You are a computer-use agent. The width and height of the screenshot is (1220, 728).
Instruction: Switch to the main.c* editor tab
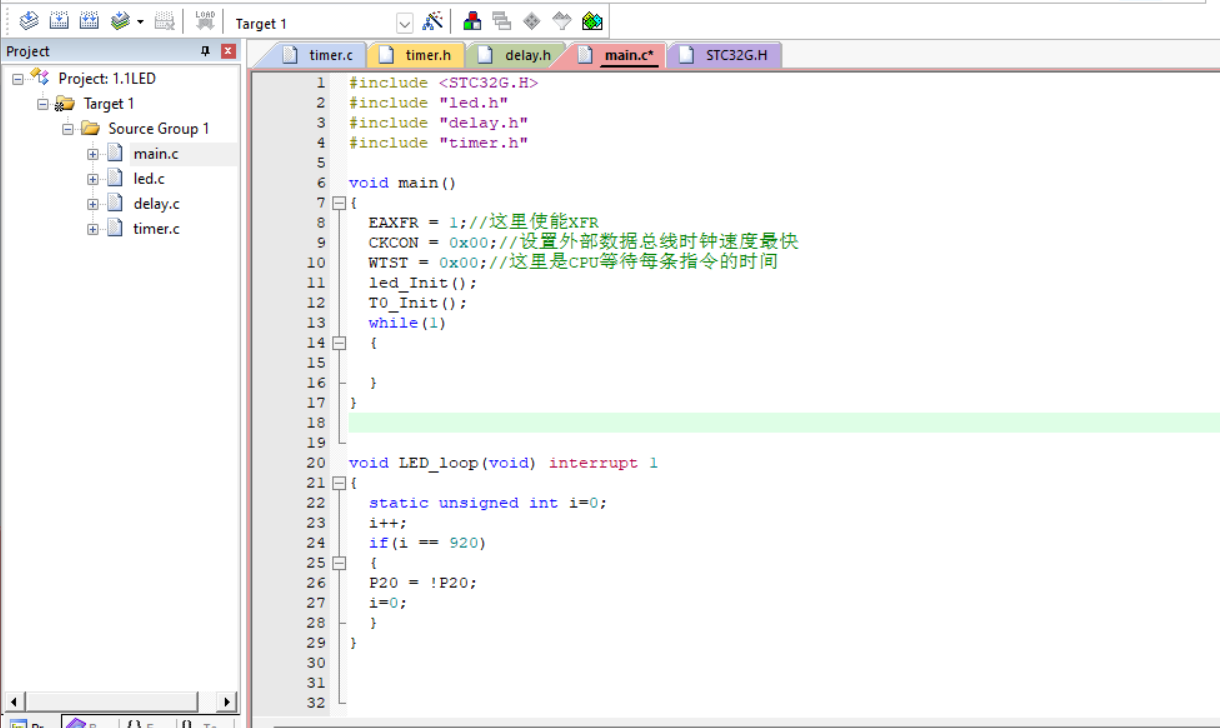619,55
